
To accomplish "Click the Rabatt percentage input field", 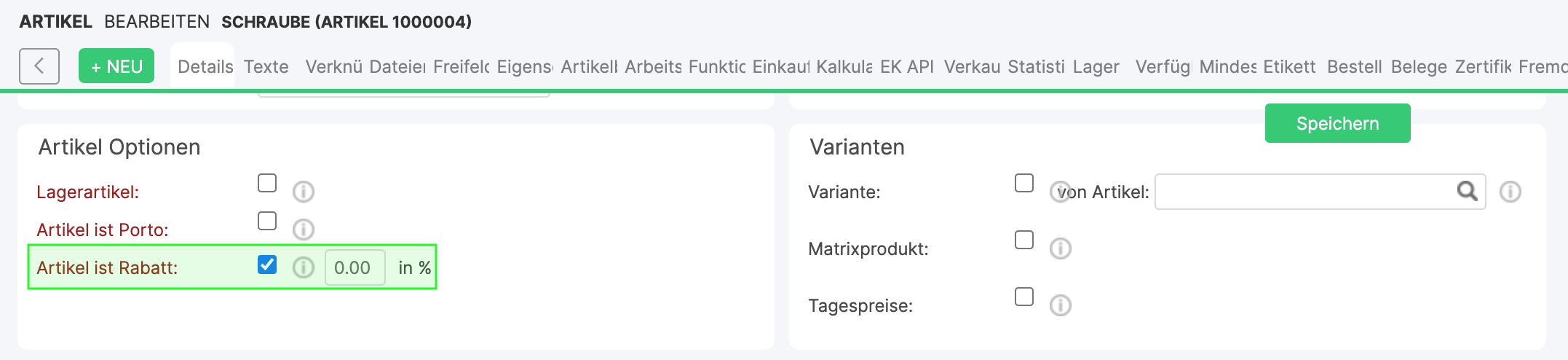I will pos(355,267).
